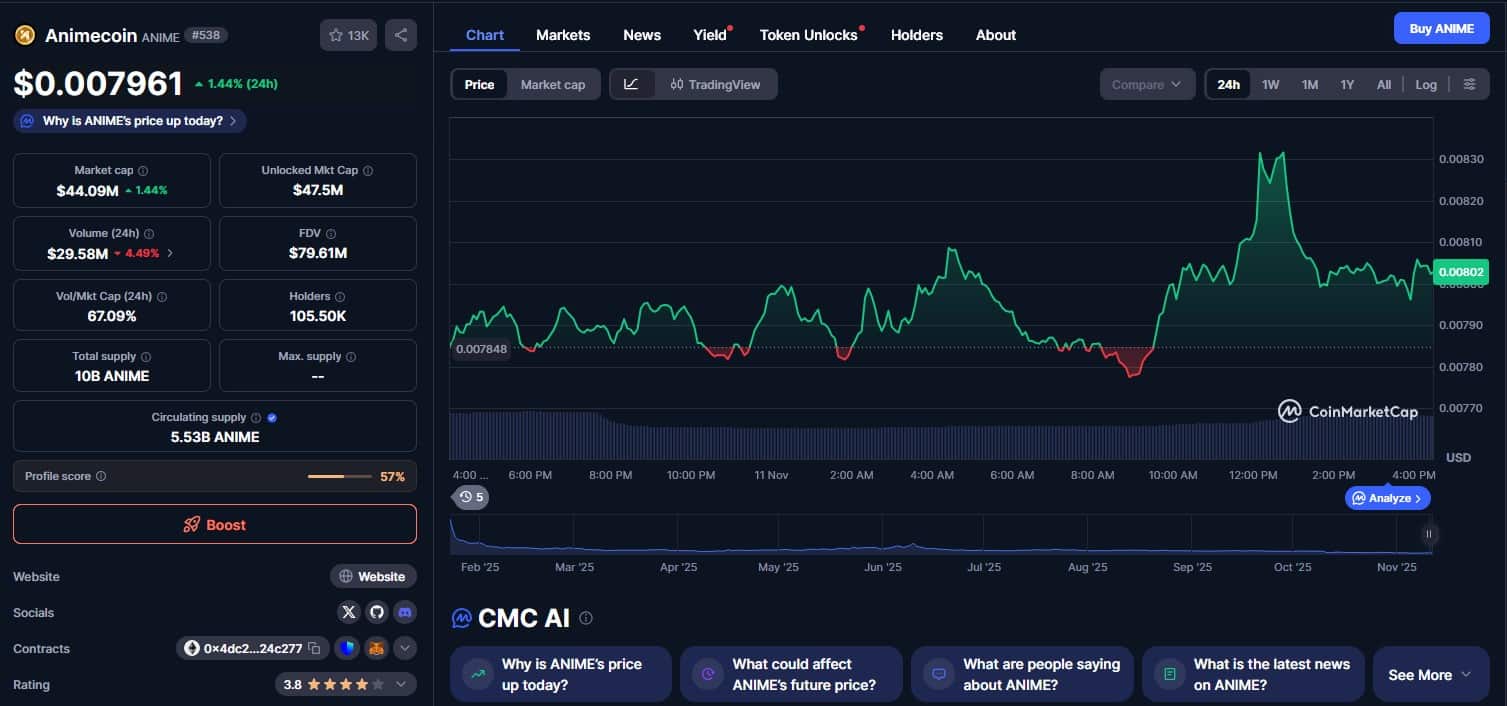Toggle chart to Market cap view
1507x706 pixels.
coord(552,84)
